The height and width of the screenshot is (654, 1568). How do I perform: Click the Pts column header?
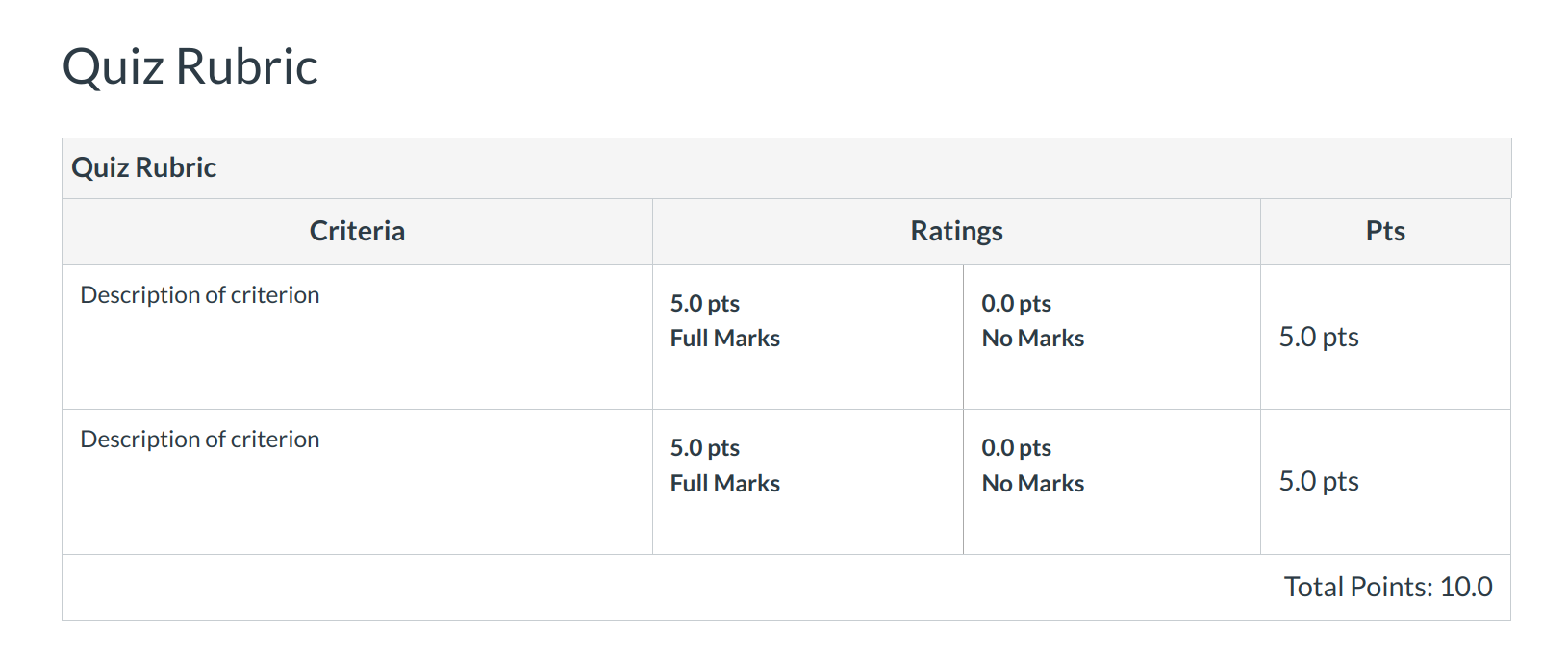click(1385, 231)
